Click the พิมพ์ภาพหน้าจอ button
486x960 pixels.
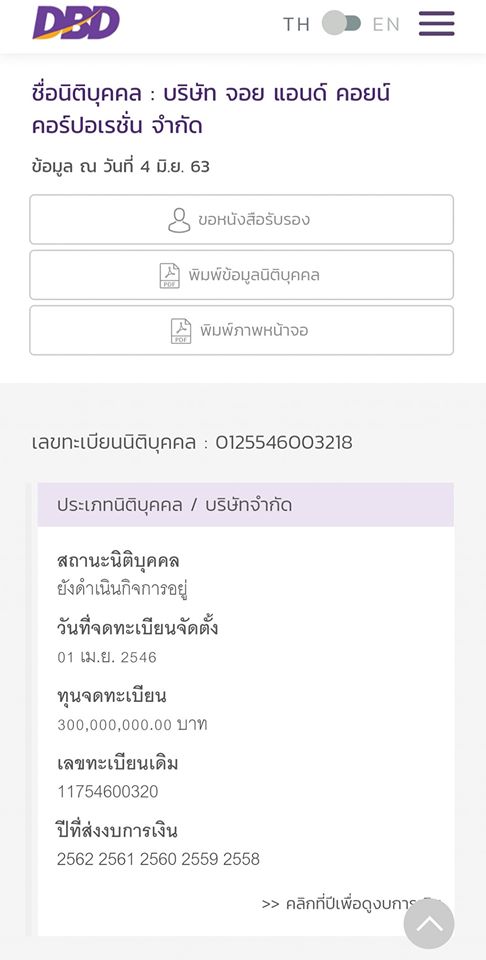pyautogui.click(x=242, y=330)
